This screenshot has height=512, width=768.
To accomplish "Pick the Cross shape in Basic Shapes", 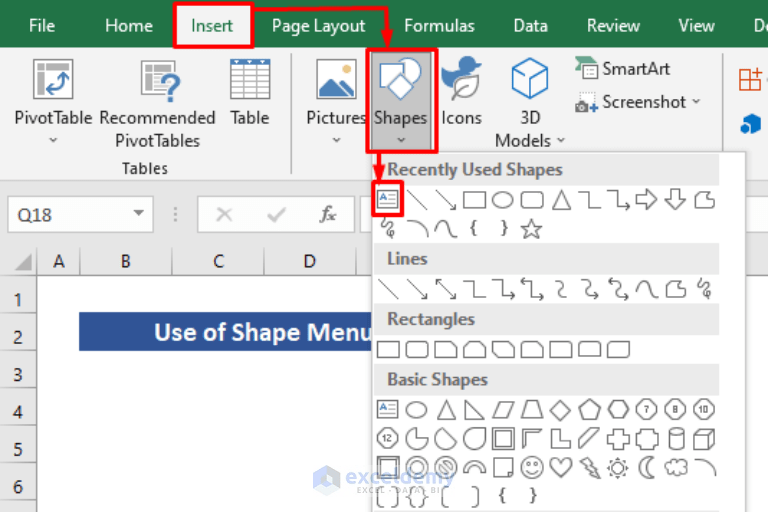I will coord(618,439).
